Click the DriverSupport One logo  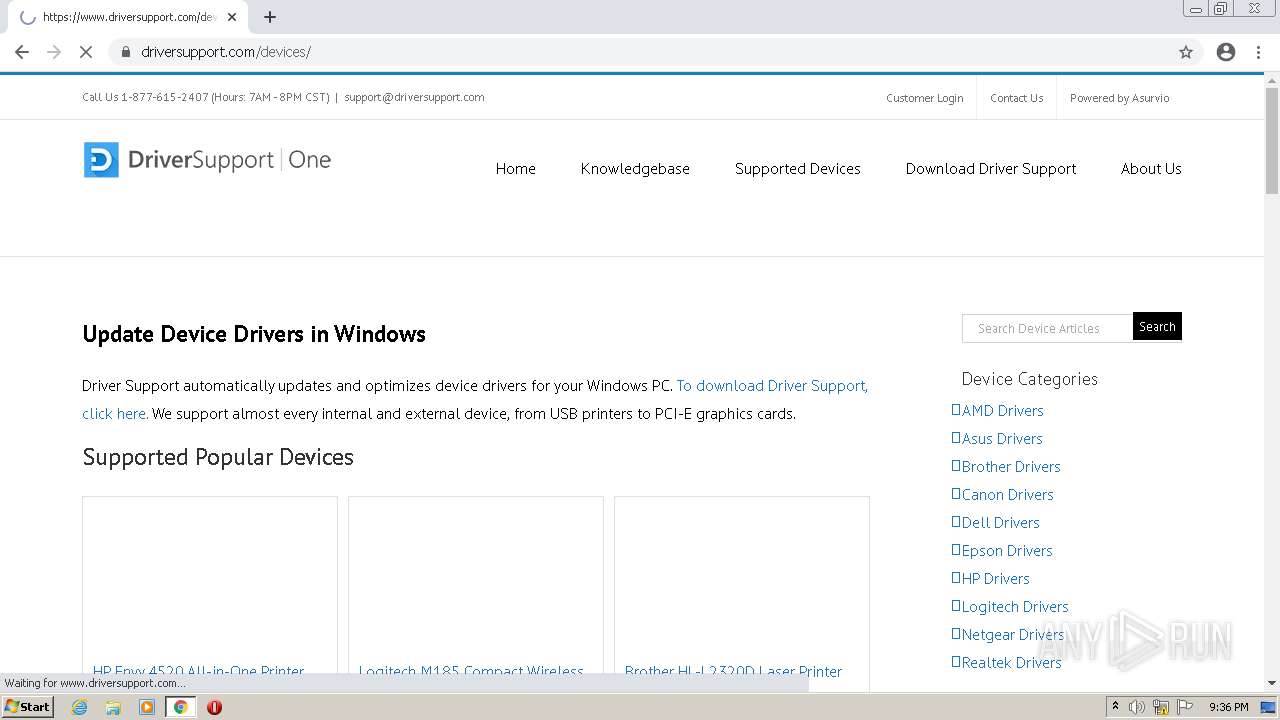coord(207,160)
